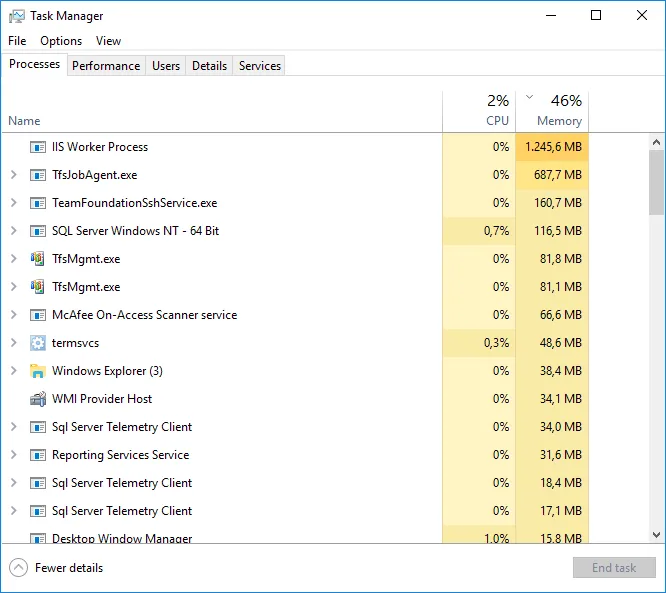The width and height of the screenshot is (666, 593).
Task: Switch to the Services tab
Action: [x=260, y=66]
